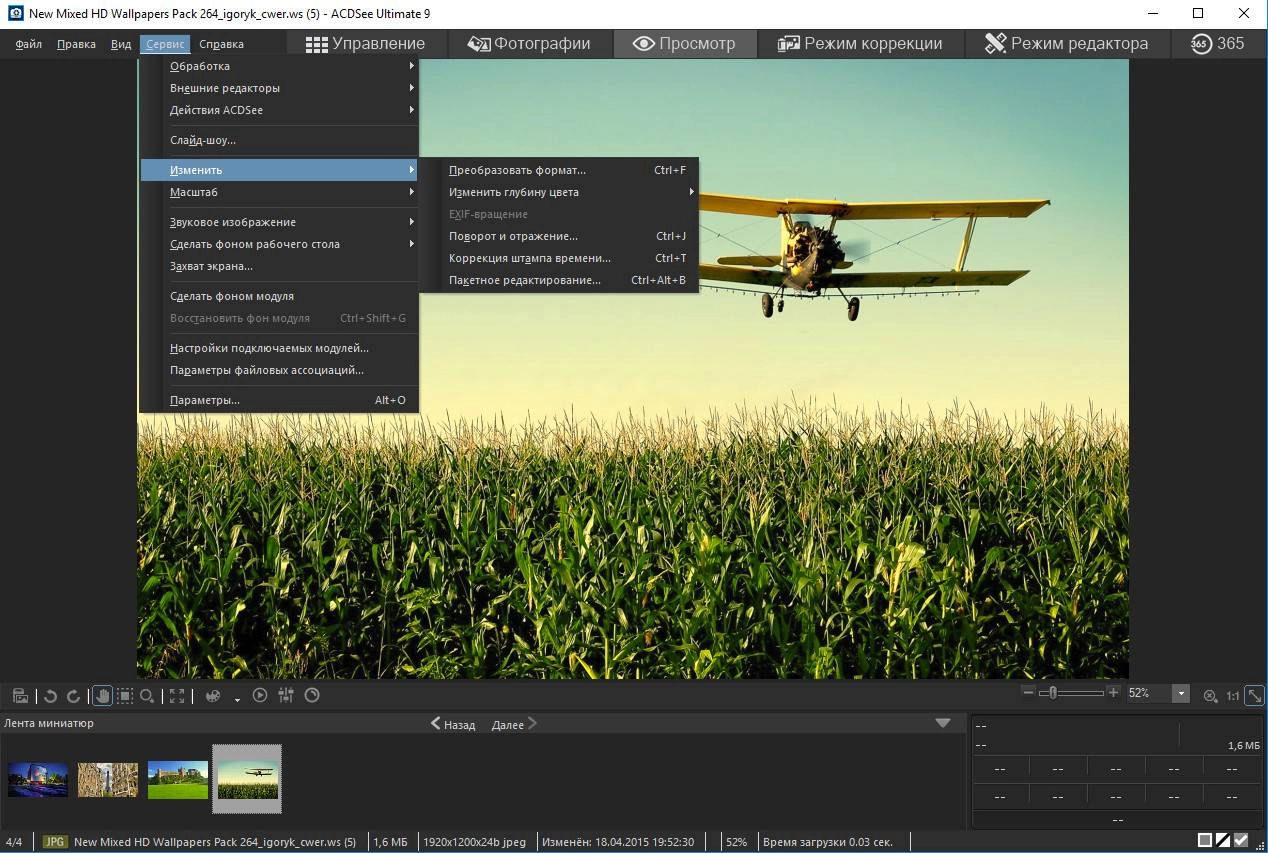Select the blue night building thumbnail
The image size is (1268, 853).
click(38, 780)
